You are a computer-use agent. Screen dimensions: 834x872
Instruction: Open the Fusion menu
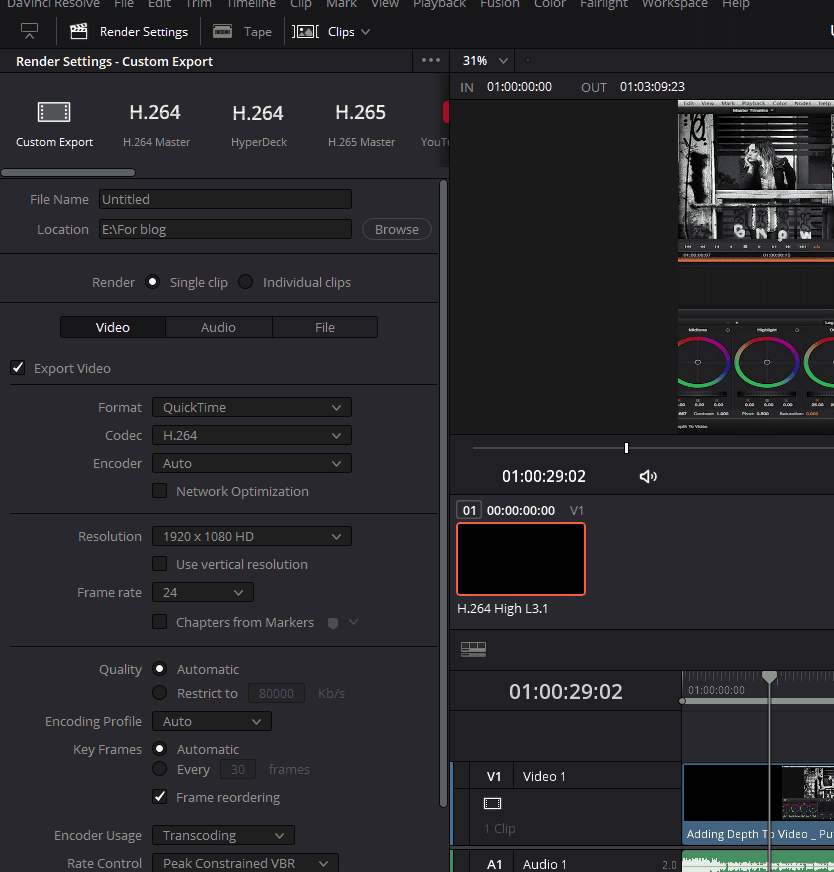[499, 4]
